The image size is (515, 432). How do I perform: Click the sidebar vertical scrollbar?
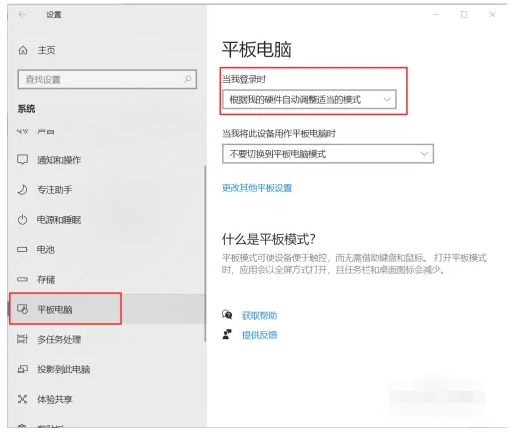[x=205, y=253]
